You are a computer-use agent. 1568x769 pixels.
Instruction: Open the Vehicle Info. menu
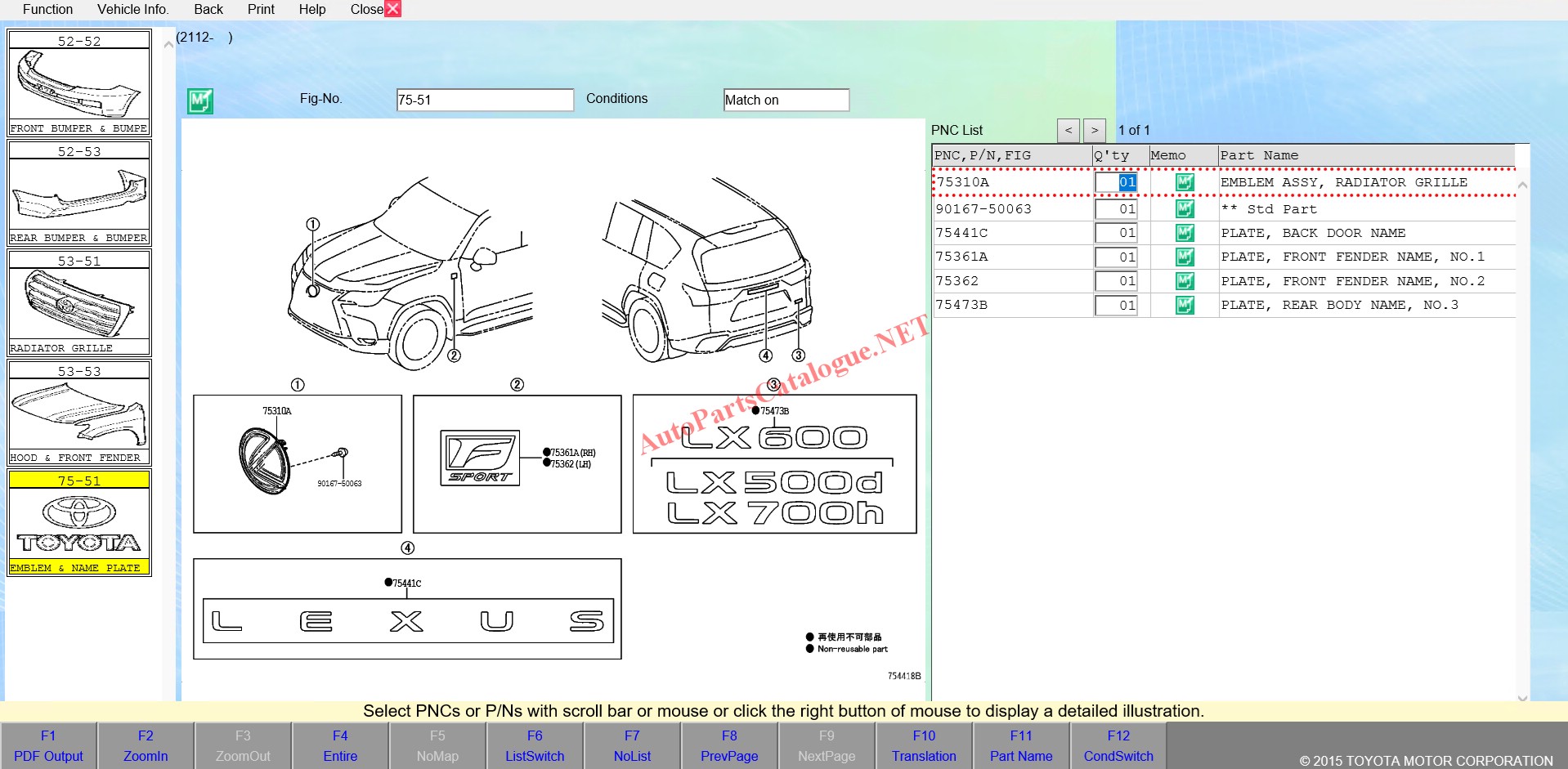click(132, 9)
